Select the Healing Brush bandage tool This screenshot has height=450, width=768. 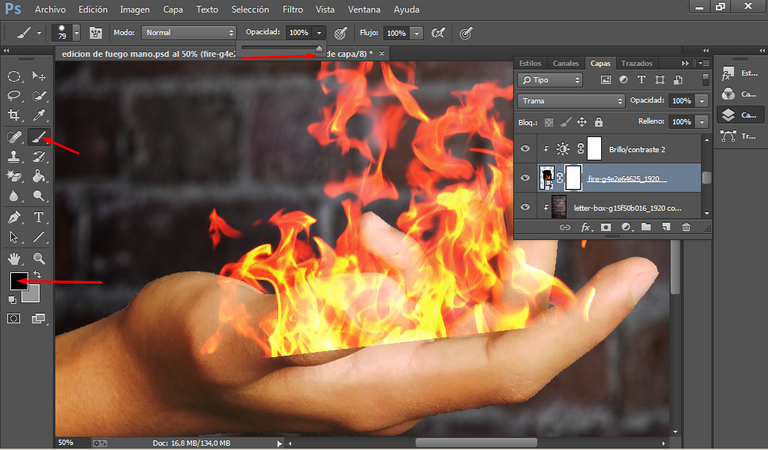[x=14, y=137]
